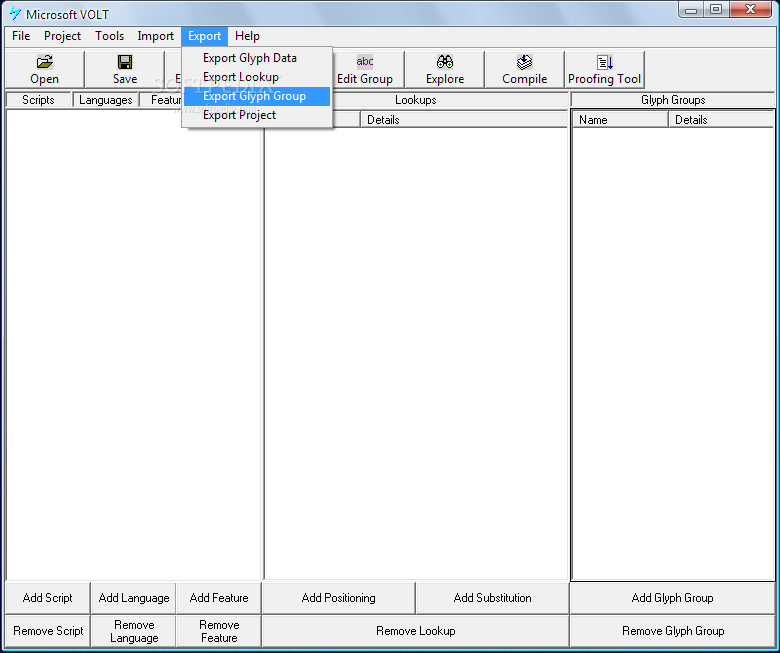Click the Lookups panel header
Viewport: 780px width, 653px height.
coord(416,100)
